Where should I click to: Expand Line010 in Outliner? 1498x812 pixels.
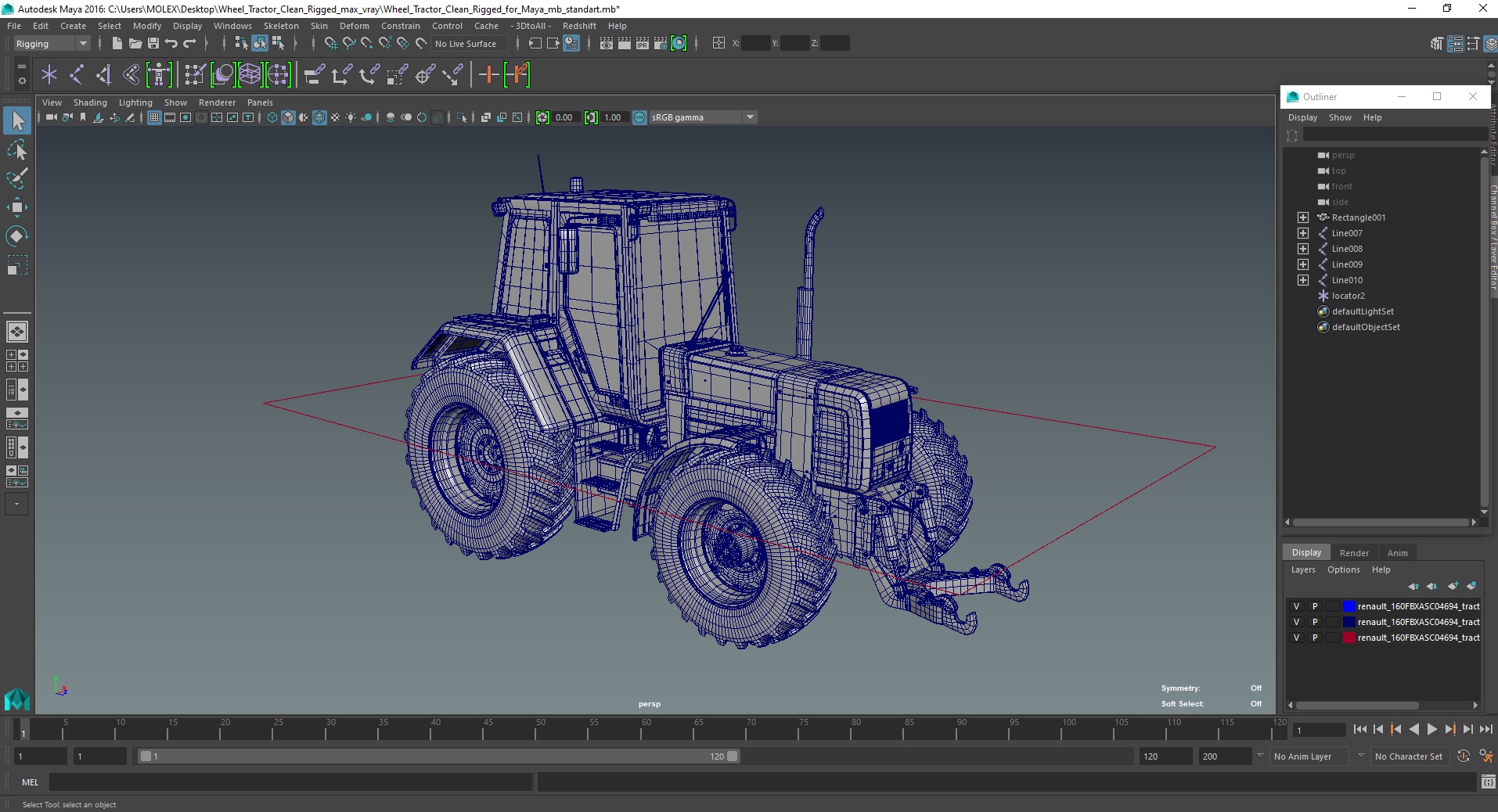coord(1302,280)
